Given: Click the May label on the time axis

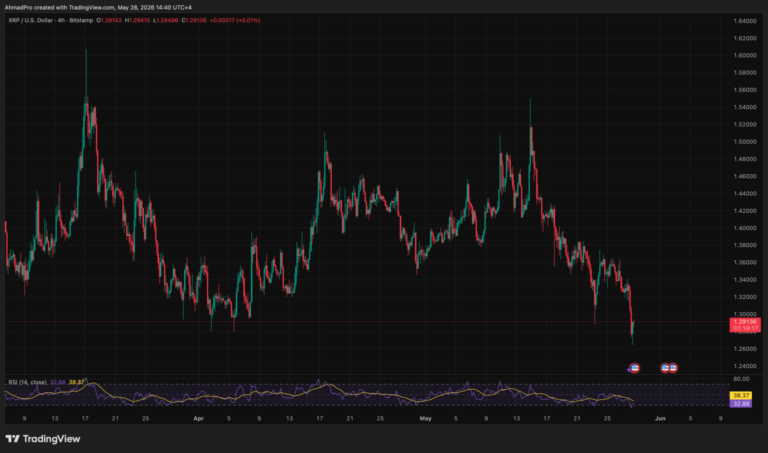Looking at the screenshot, I should [x=426, y=419].
